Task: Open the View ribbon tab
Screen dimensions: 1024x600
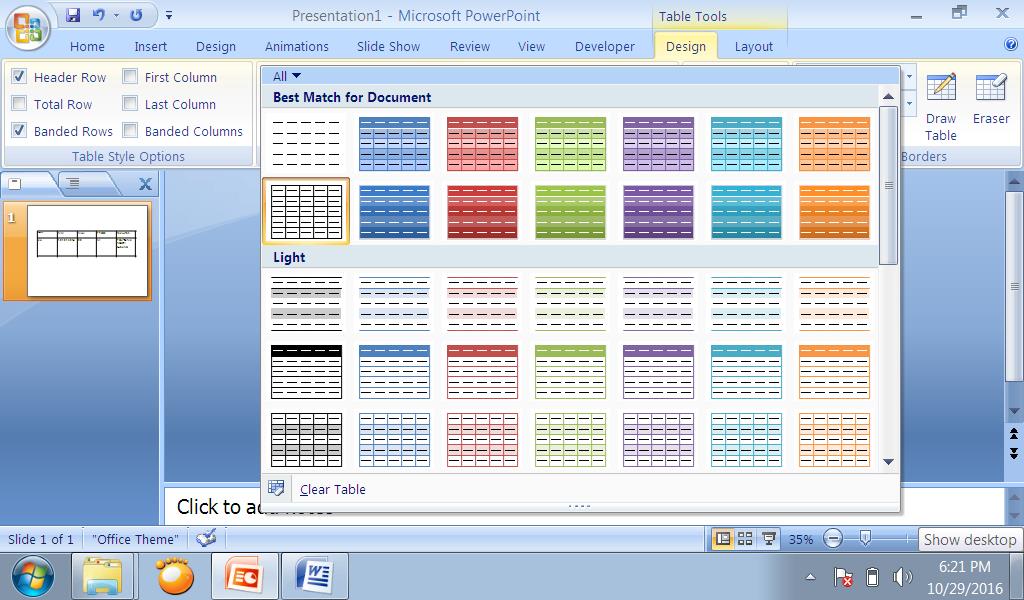Action: [531, 46]
